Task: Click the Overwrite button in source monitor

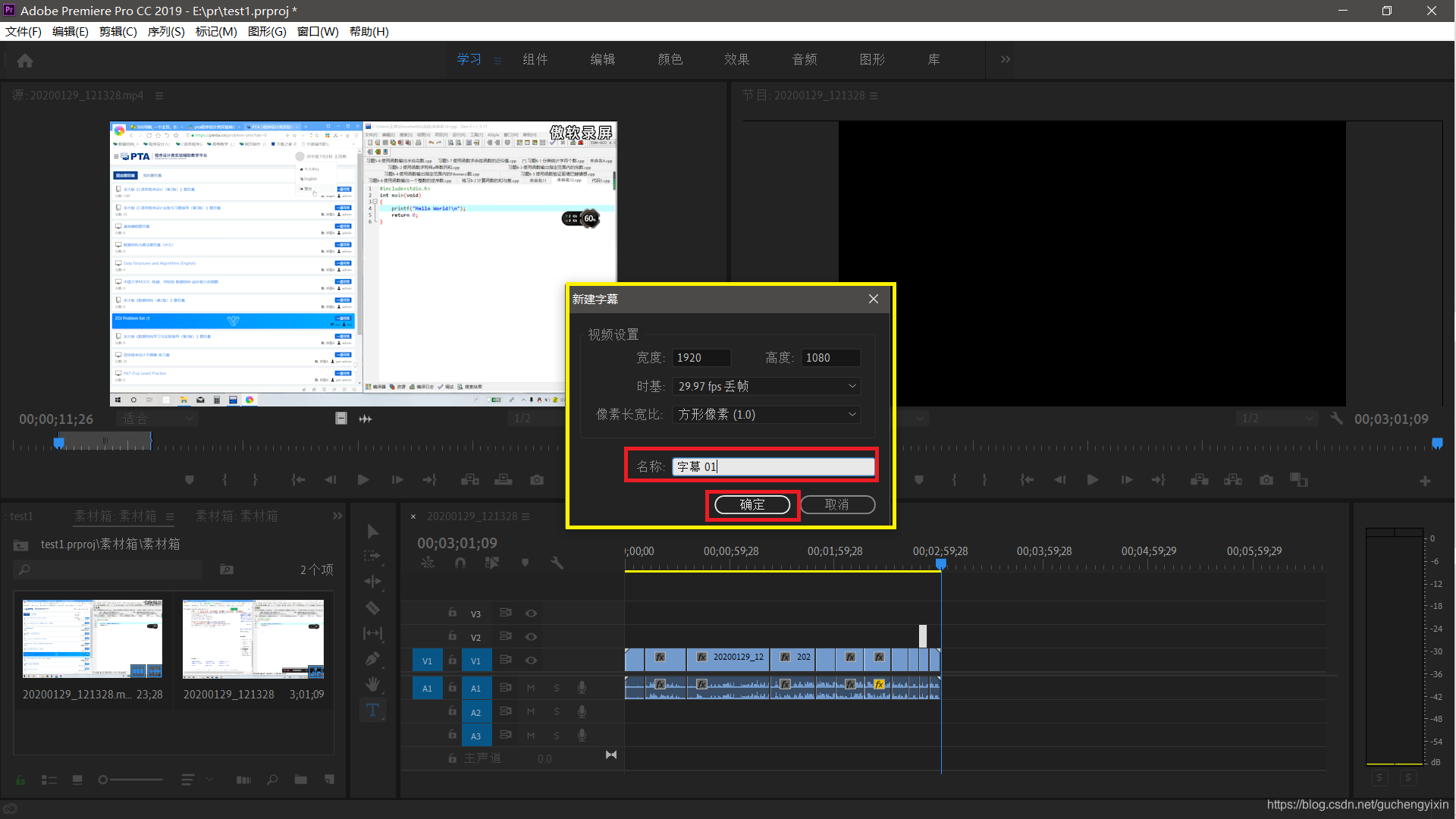Action: click(504, 480)
